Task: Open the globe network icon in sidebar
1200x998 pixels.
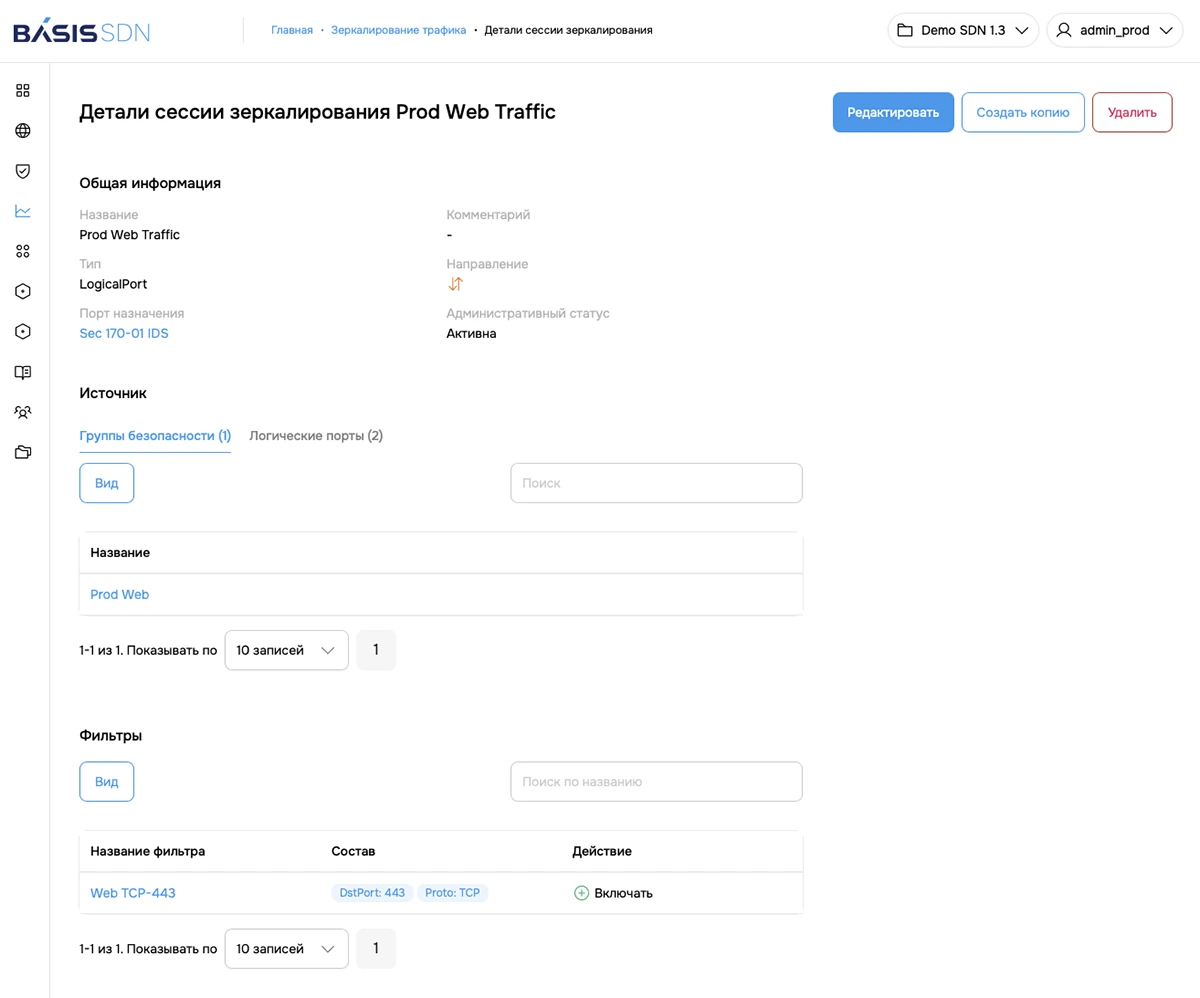Action: (x=23, y=131)
